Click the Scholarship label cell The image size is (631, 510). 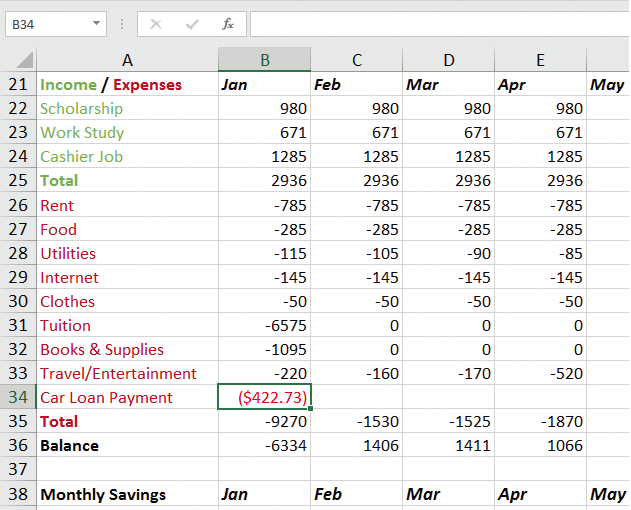(x=128, y=108)
